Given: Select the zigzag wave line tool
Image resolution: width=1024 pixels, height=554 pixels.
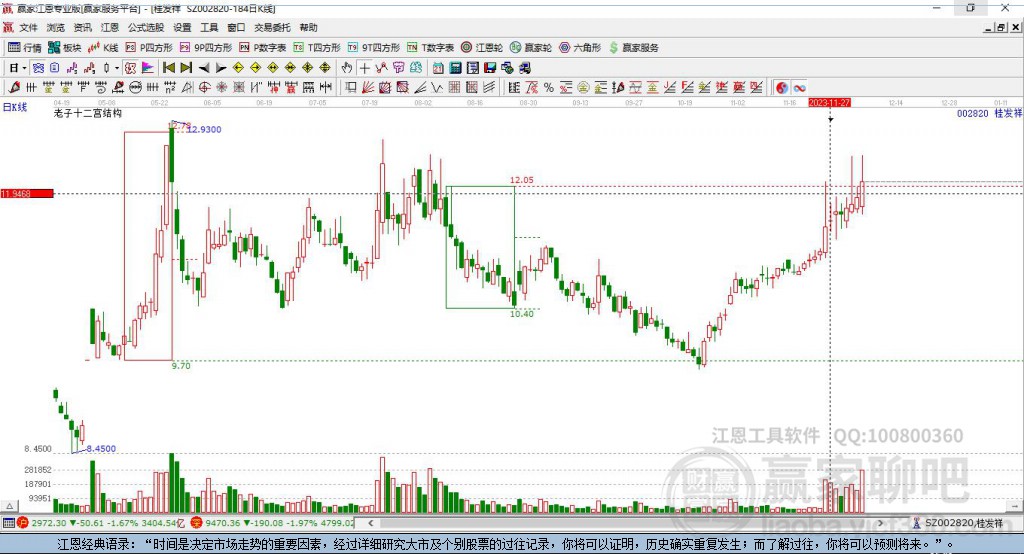Looking at the screenshot, I should 437,88.
